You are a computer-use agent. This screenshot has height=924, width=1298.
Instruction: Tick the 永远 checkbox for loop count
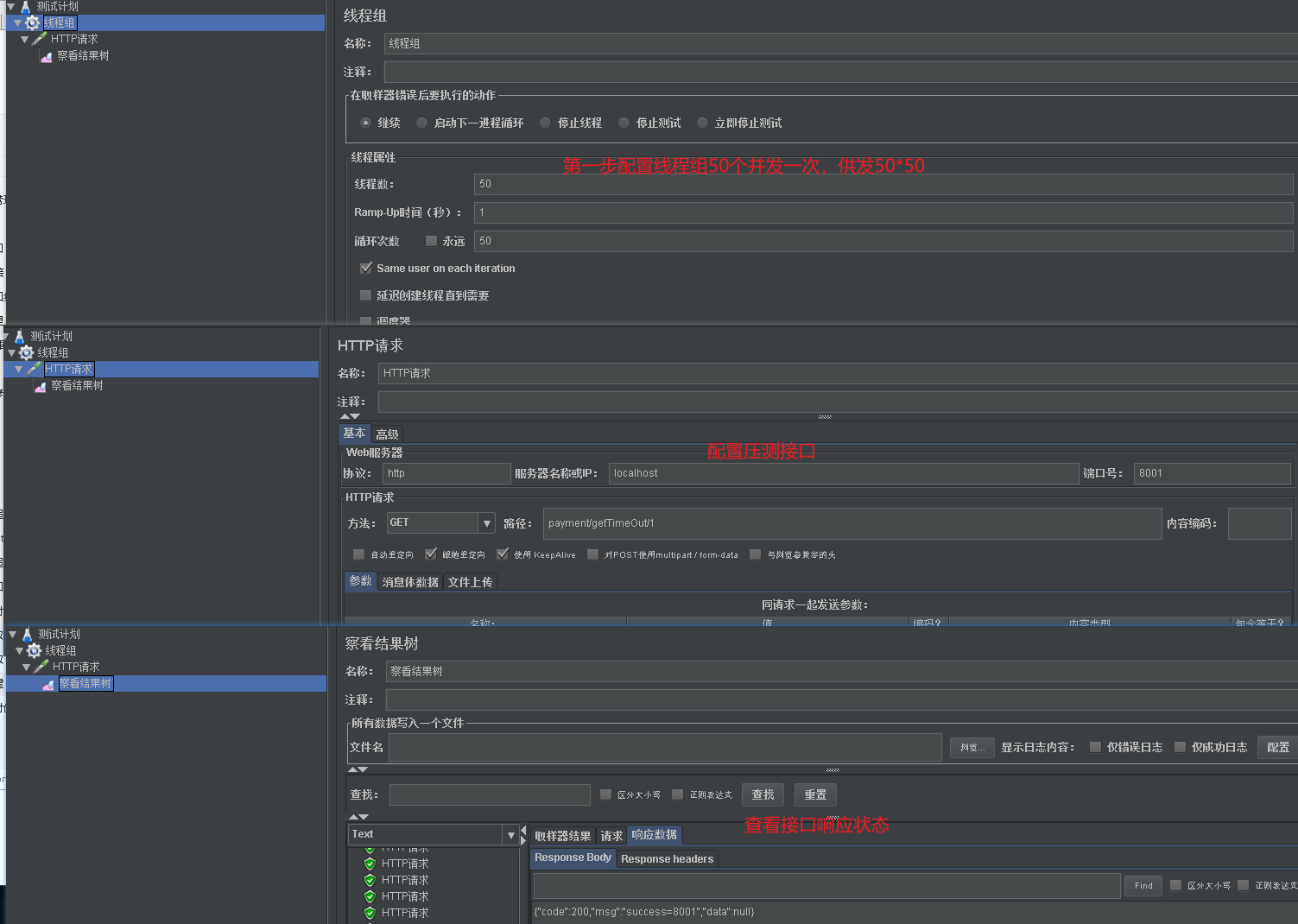(x=431, y=241)
